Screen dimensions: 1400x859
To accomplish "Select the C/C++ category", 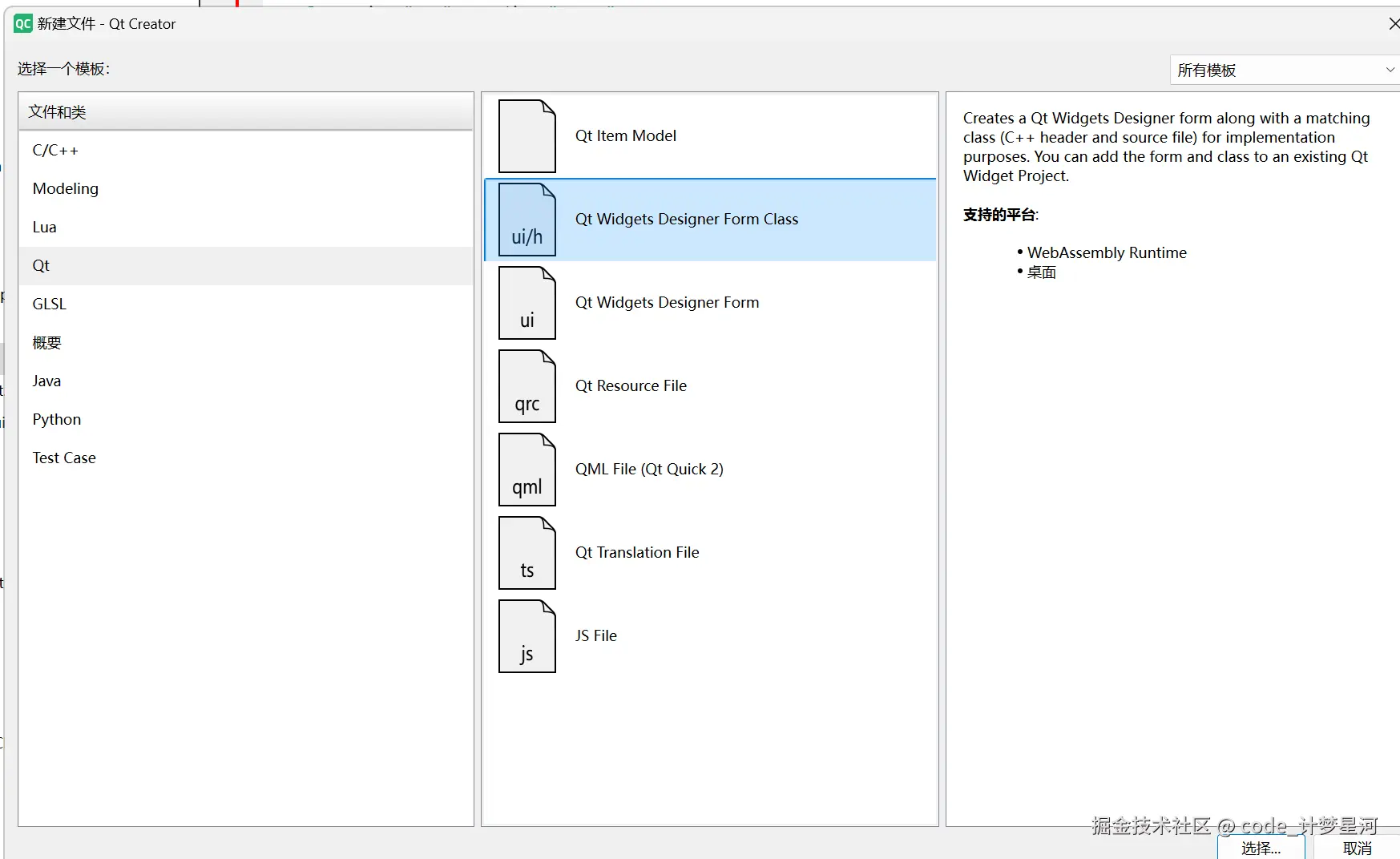I will click(245, 150).
